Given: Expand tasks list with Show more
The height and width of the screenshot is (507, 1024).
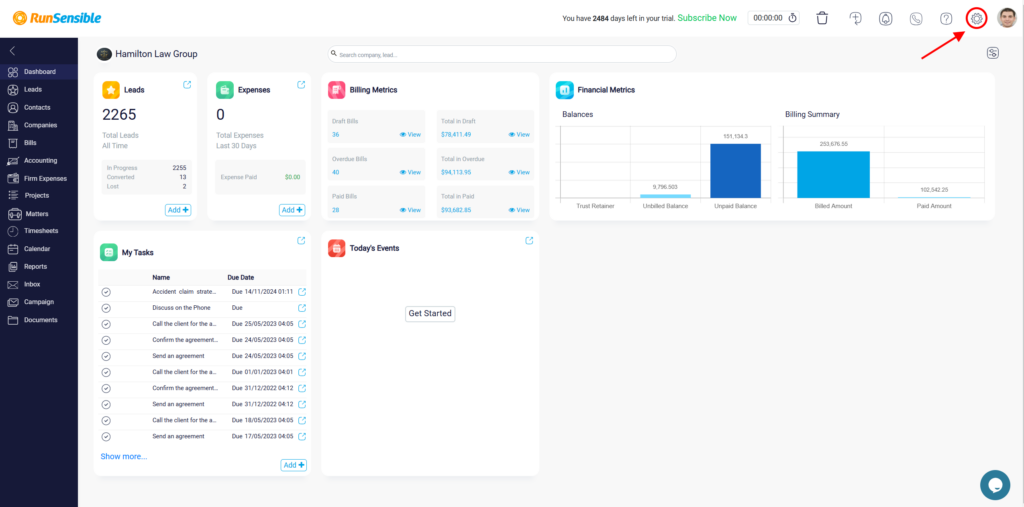Looking at the screenshot, I should pos(123,456).
